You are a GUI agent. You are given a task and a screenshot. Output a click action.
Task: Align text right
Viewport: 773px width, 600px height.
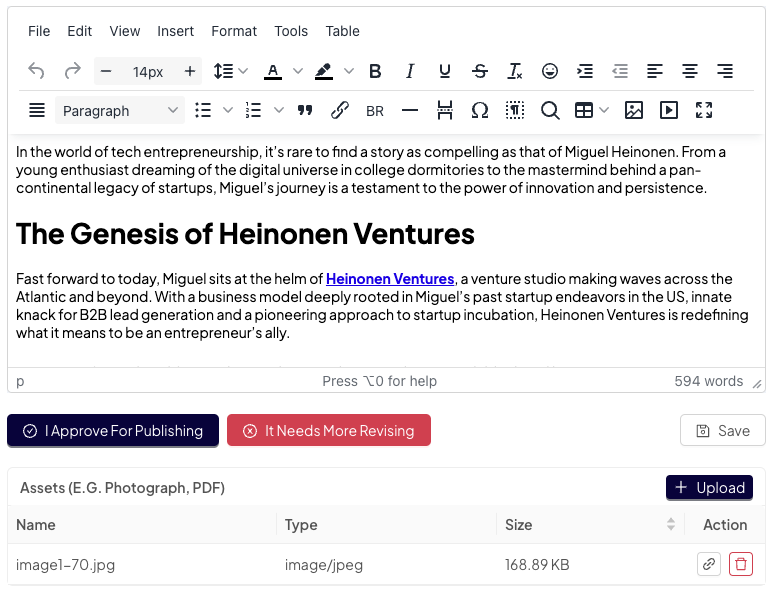tap(725, 71)
